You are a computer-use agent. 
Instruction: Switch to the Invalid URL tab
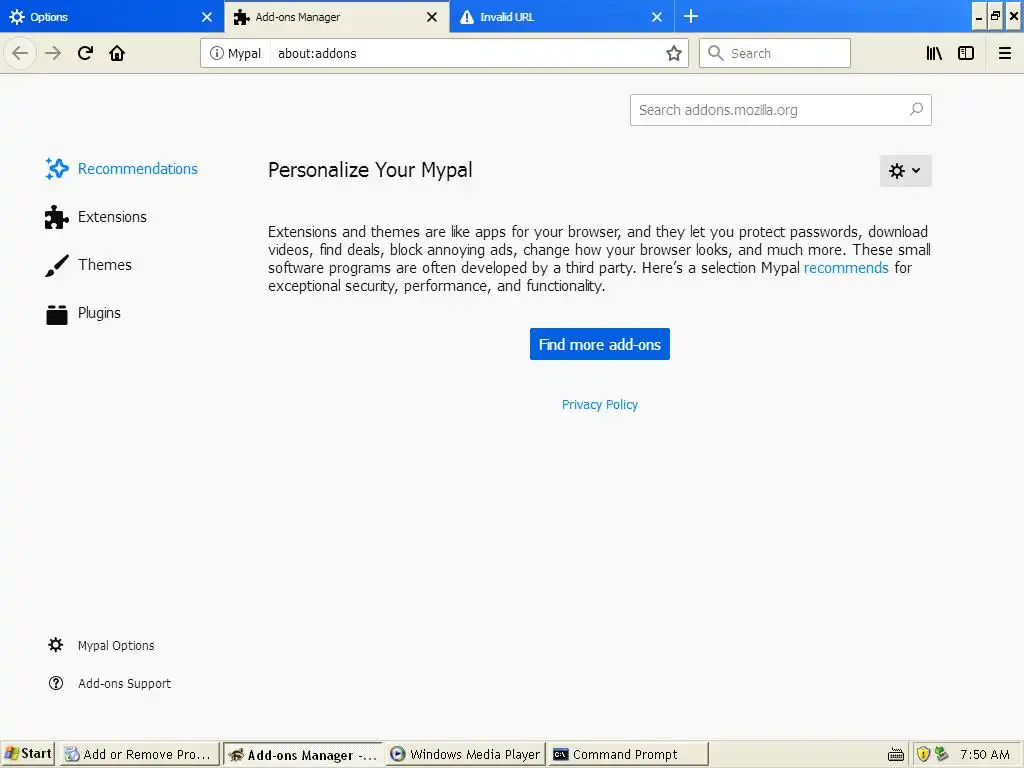(x=562, y=16)
